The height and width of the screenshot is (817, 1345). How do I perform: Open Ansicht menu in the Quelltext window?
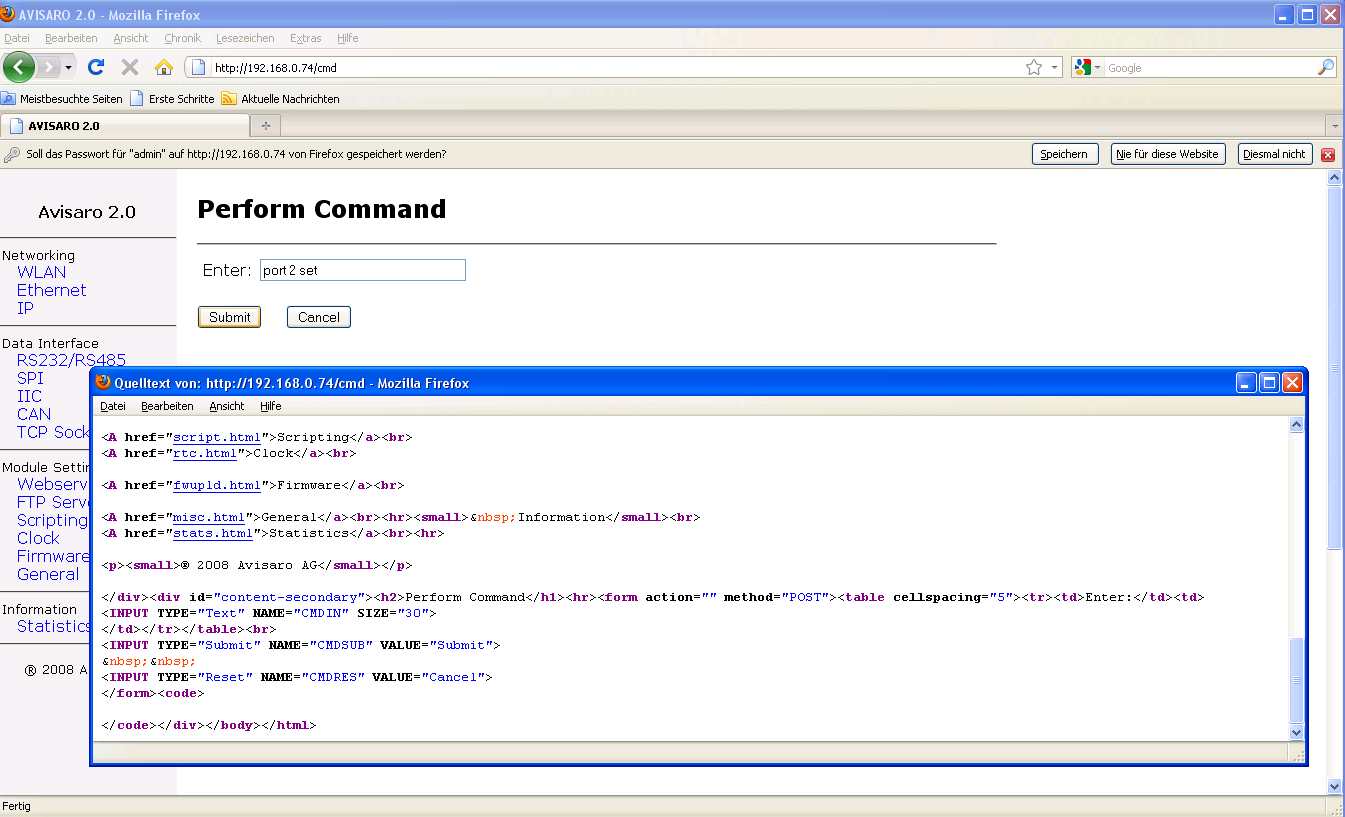click(x=227, y=406)
